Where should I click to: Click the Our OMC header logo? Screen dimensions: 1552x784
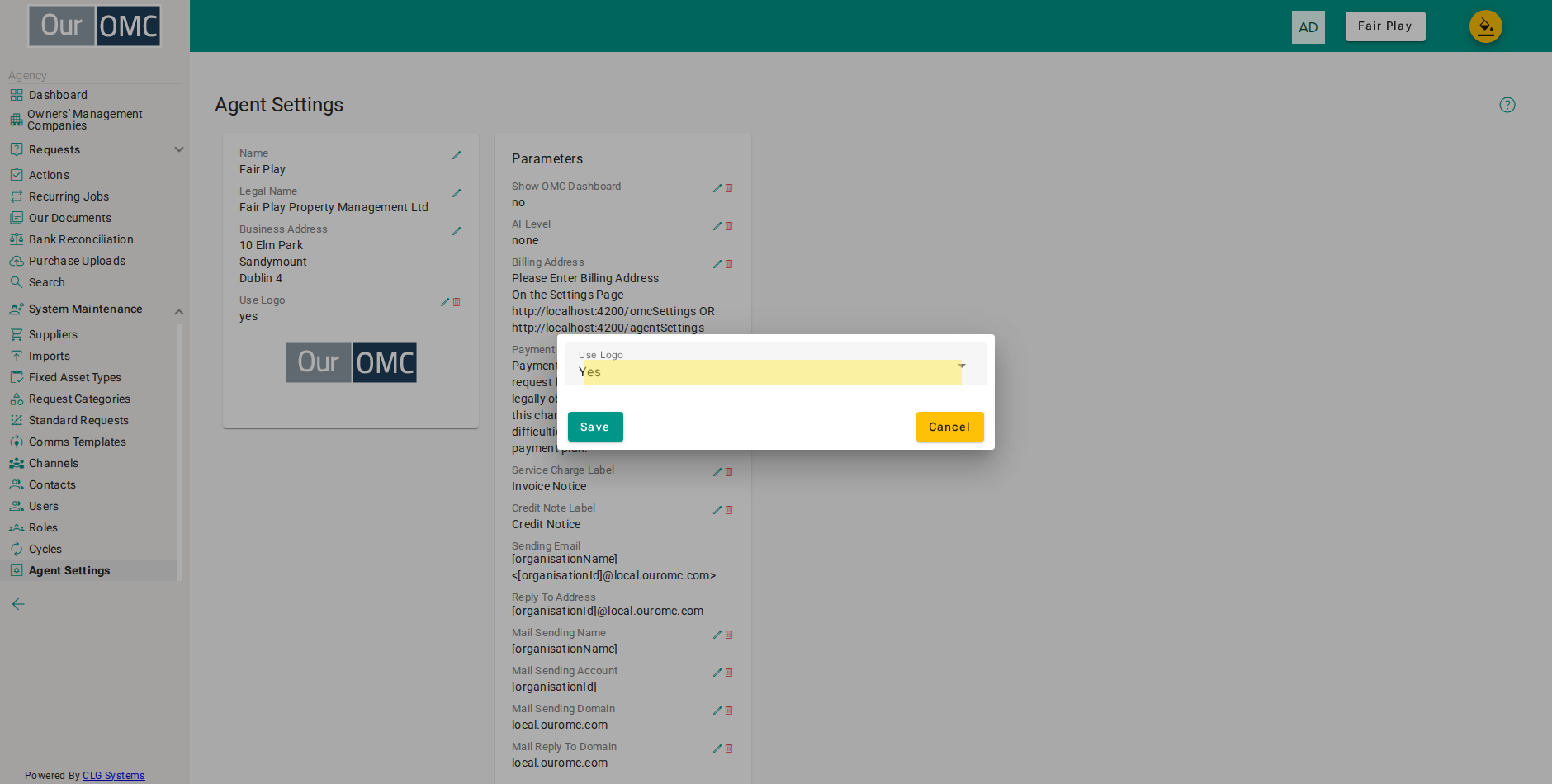click(95, 26)
